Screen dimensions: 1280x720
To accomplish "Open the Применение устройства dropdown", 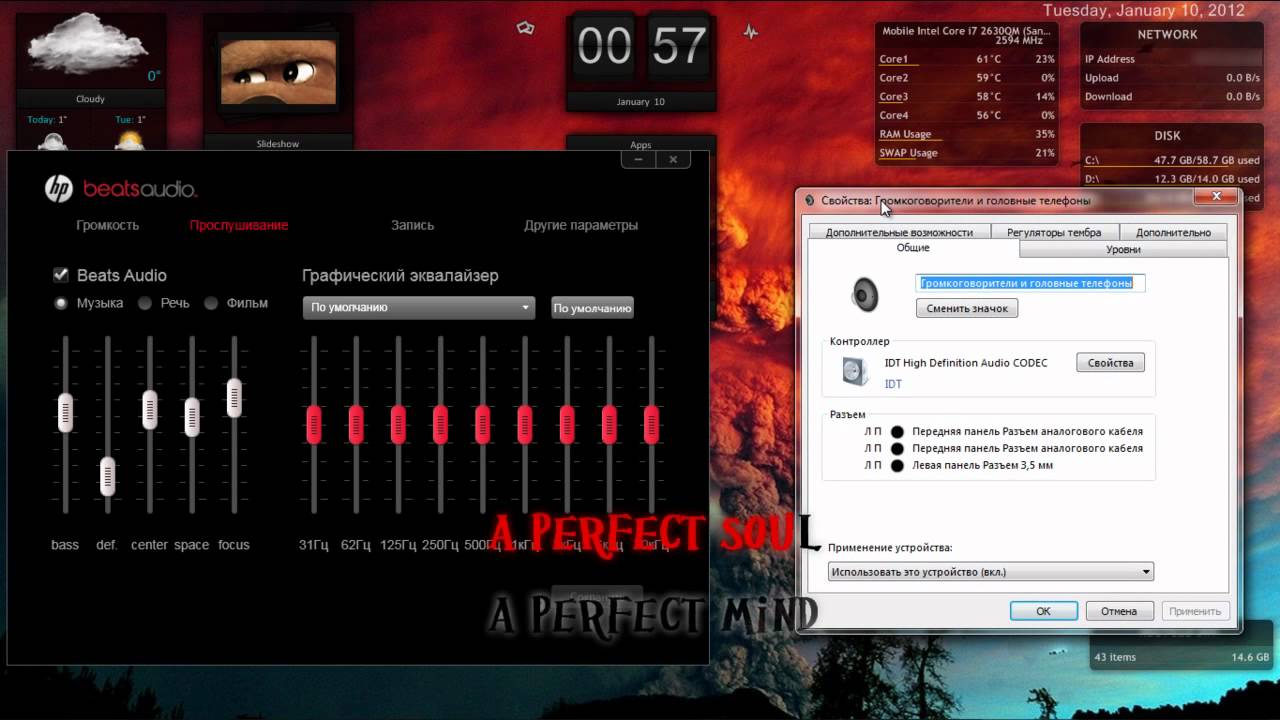I will [991, 572].
